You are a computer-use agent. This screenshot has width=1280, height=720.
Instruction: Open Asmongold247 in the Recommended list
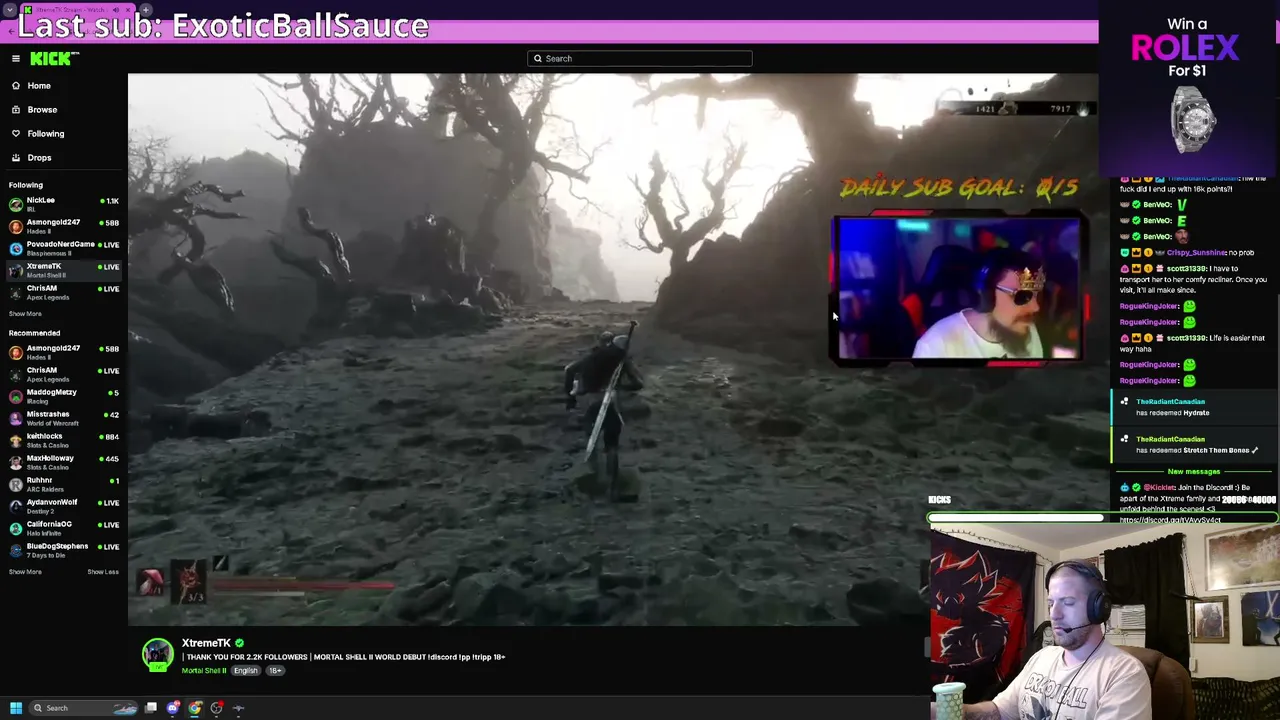pos(64,352)
